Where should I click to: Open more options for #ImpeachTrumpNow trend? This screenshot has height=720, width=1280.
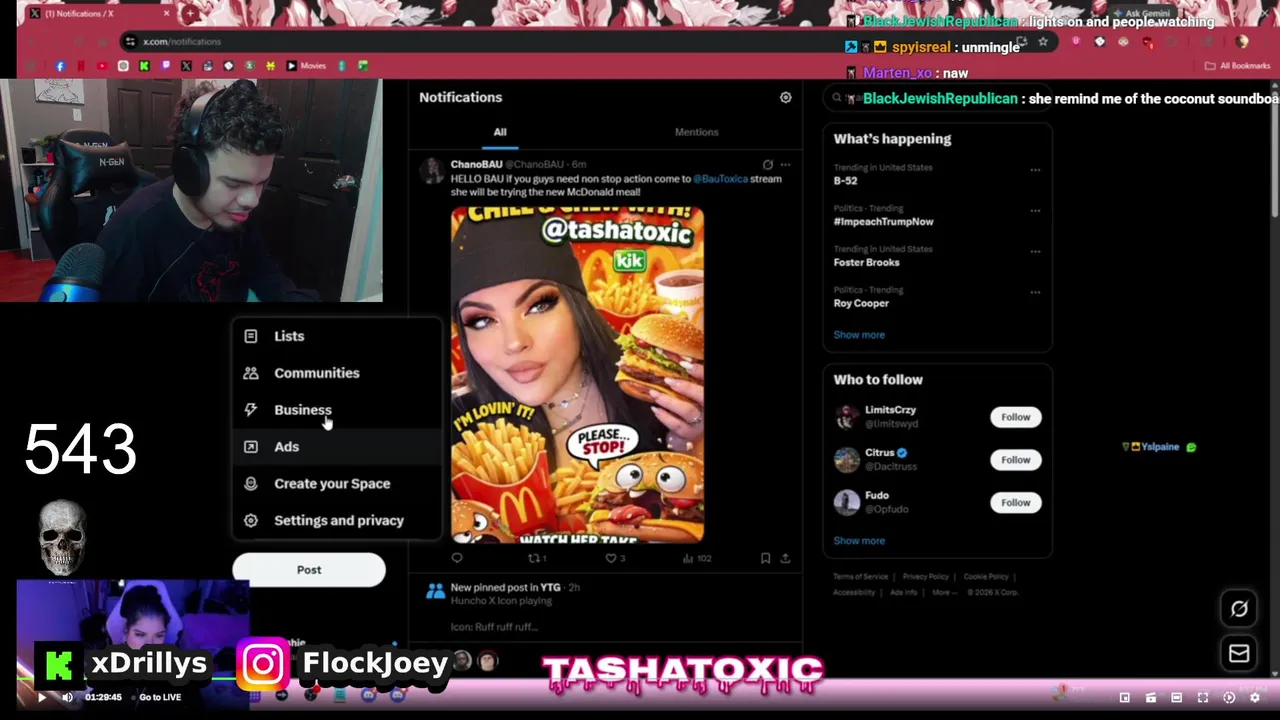1035,211
